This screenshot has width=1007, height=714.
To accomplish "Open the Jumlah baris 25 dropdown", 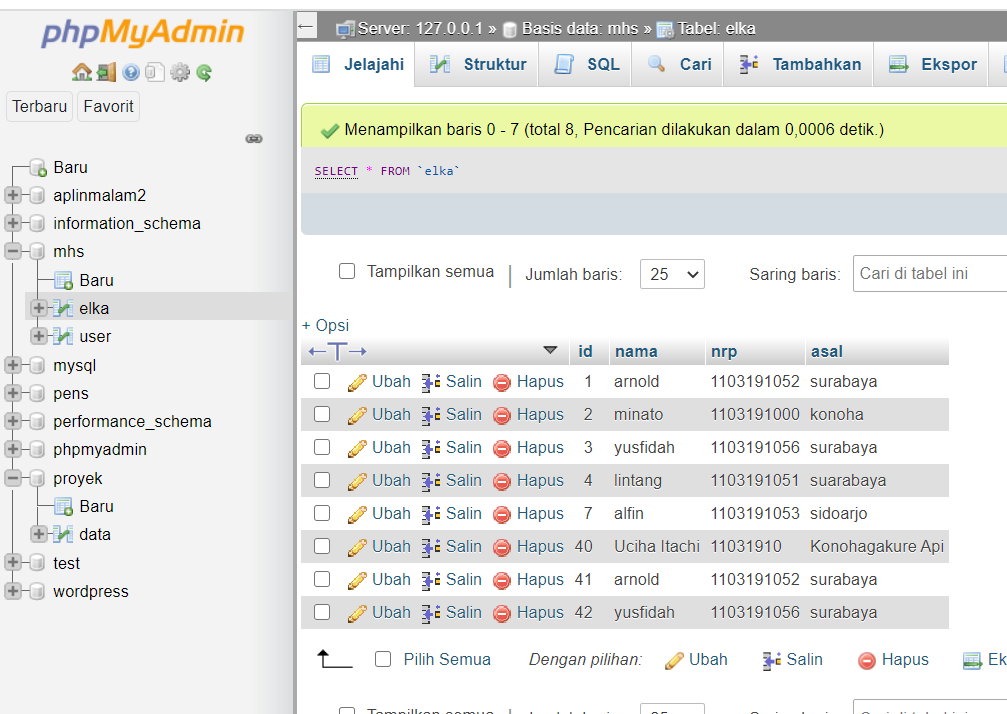I will pyautogui.click(x=672, y=274).
